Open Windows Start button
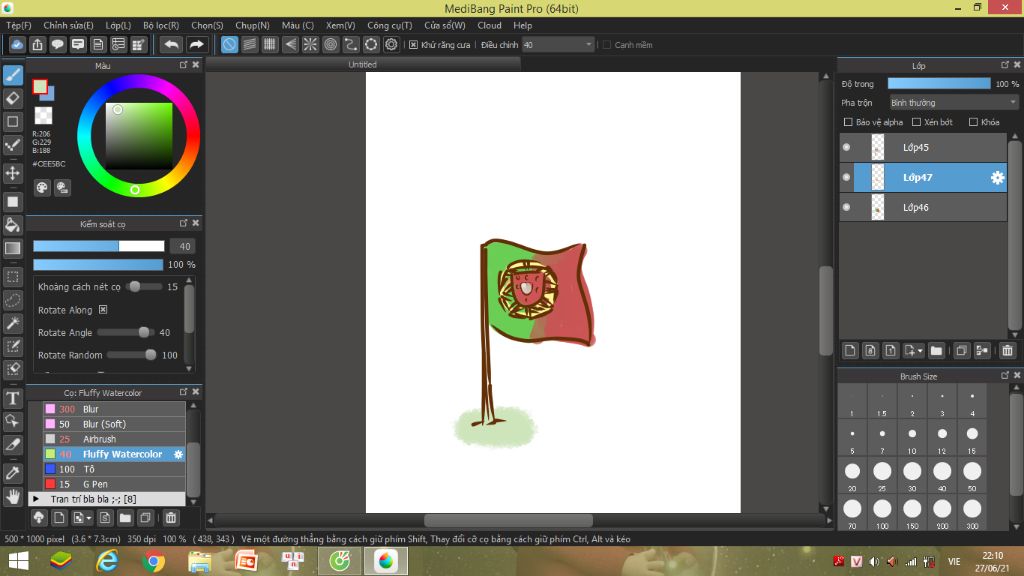1024x576 pixels. click(x=18, y=561)
